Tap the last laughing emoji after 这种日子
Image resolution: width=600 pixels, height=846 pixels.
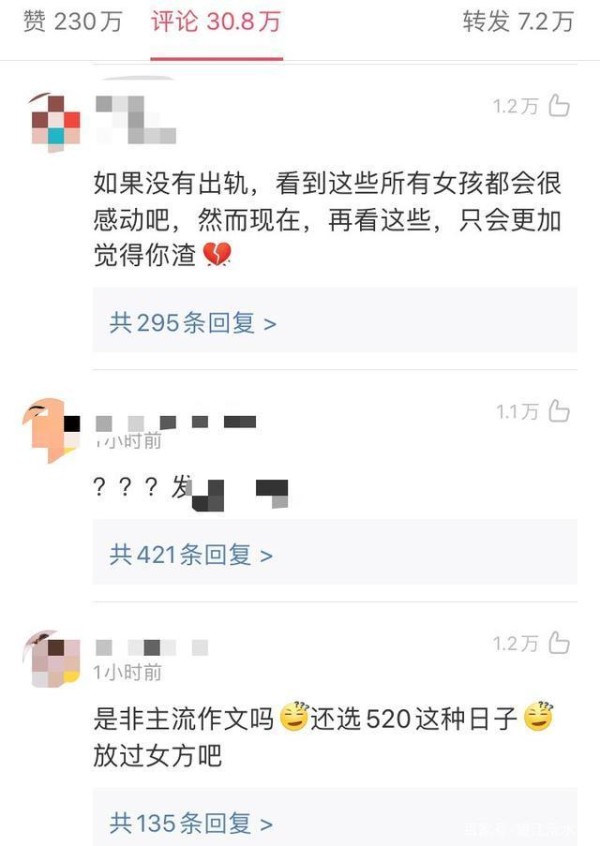tap(539, 717)
